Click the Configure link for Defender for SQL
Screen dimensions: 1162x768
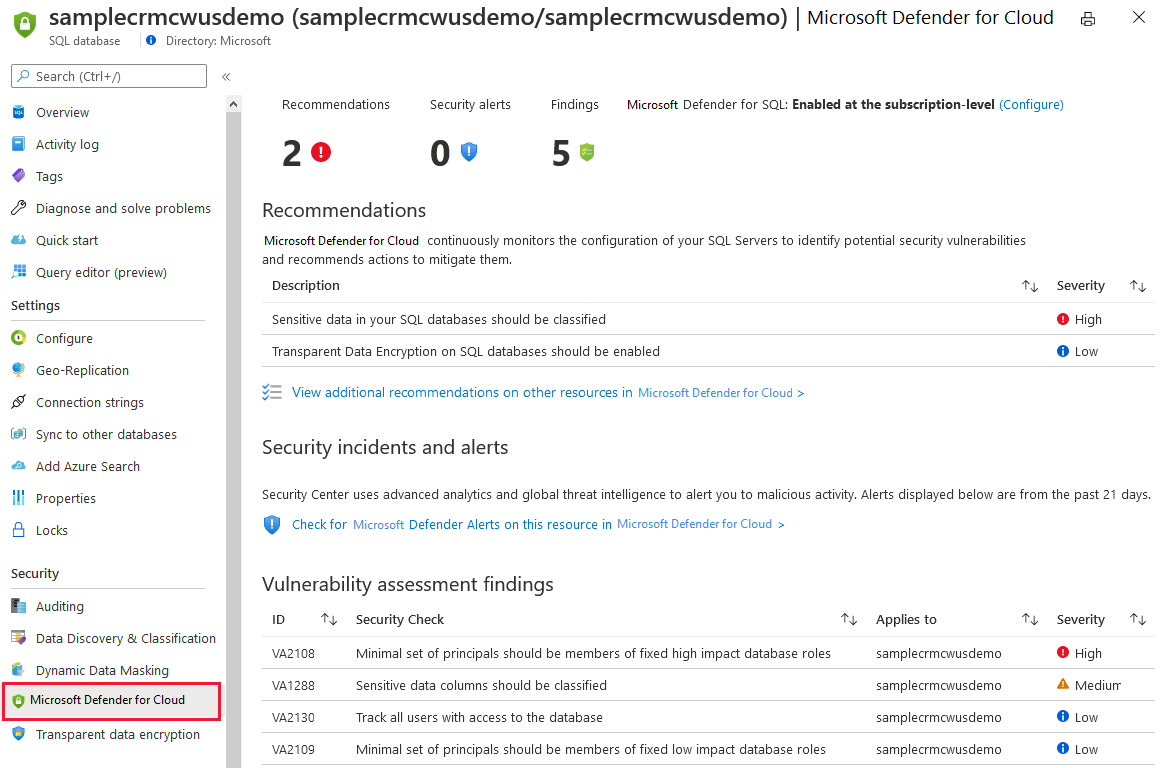(x=1031, y=103)
